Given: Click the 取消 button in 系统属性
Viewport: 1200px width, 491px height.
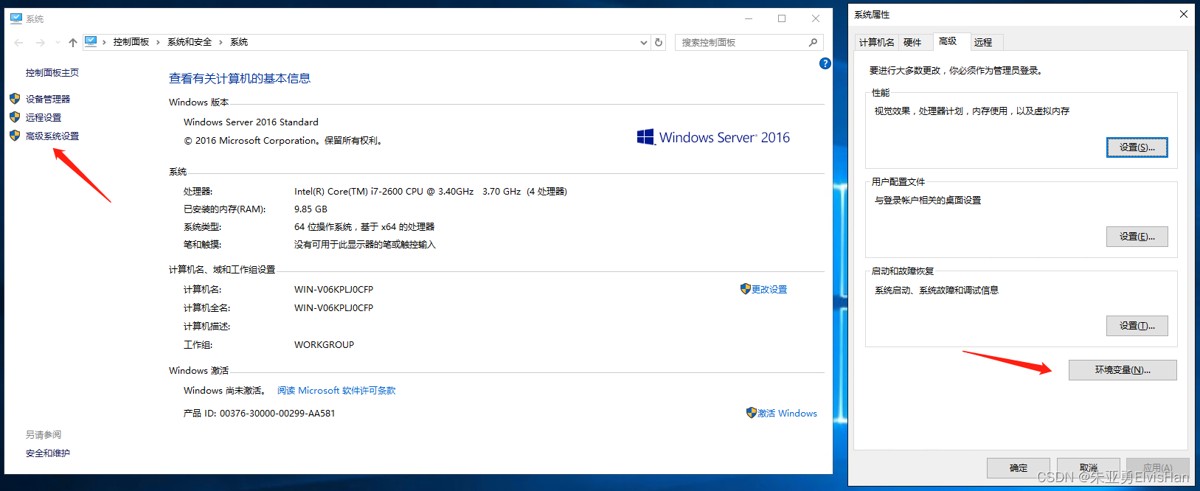Looking at the screenshot, I should pyautogui.click(x=1088, y=467).
